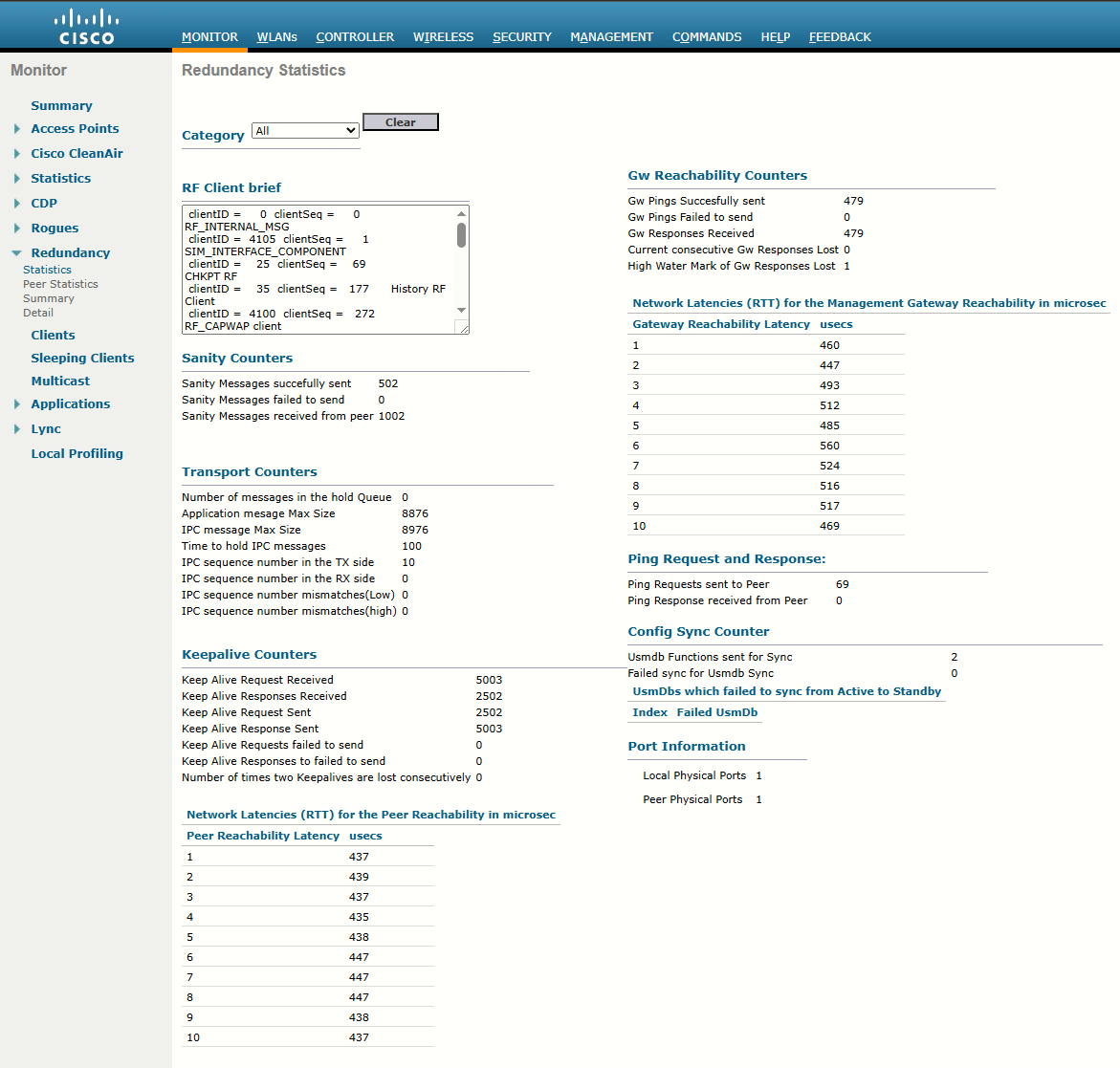Viewport: 1120px width, 1068px height.
Task: Click the scroll down arrow in RF Client brief
Action: coord(461,310)
